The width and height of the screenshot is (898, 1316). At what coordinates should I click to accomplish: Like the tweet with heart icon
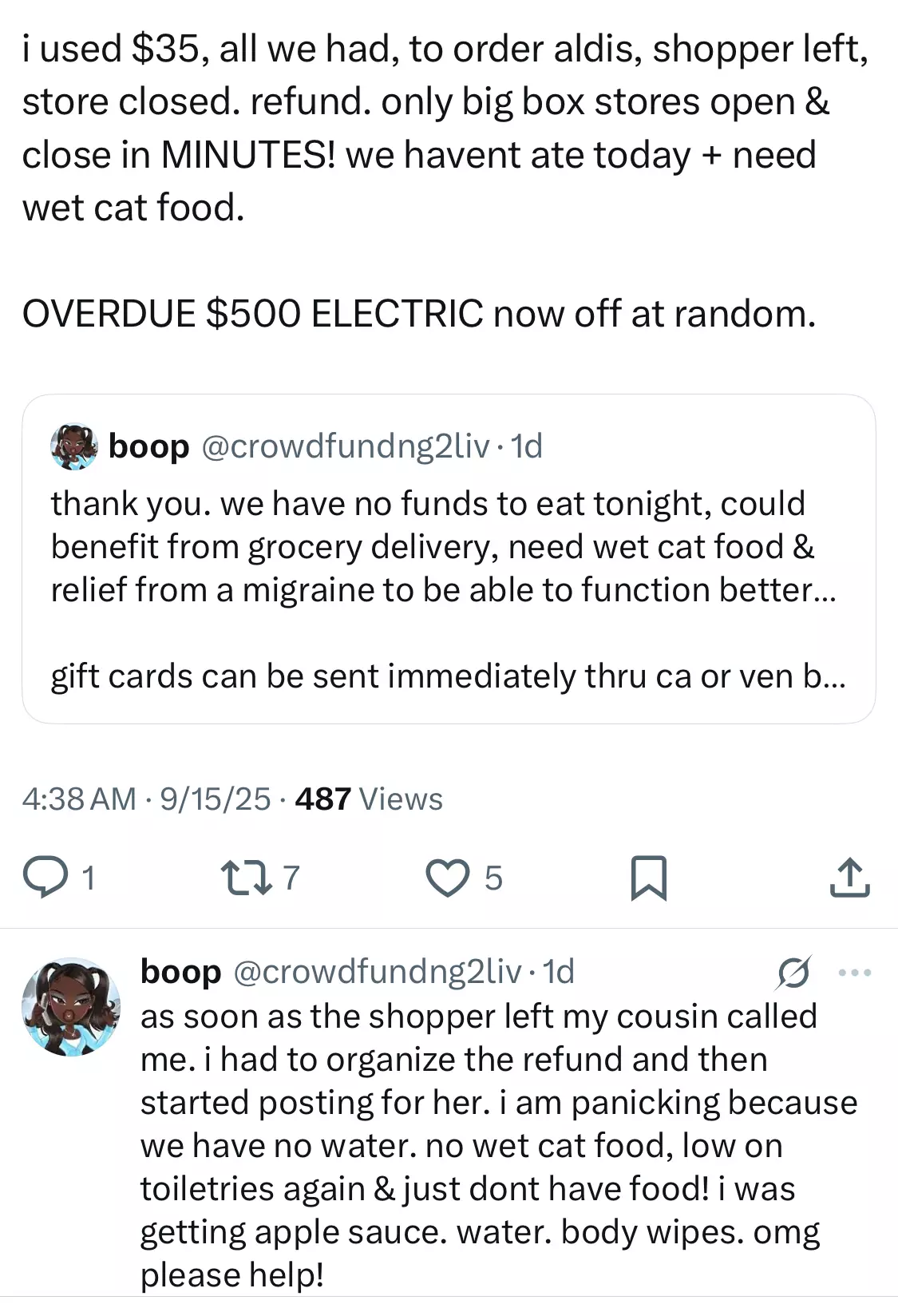448,878
